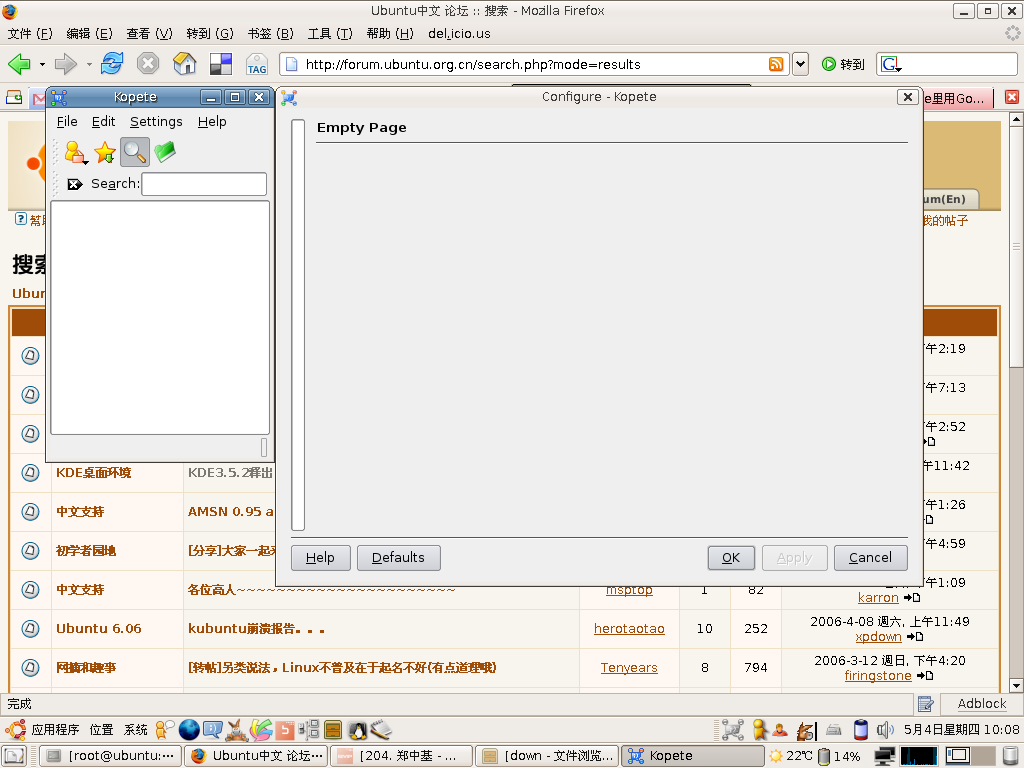Screen dimensions: 1024x768
Task: Click the status bar notepad icon beside Adblock
Action: point(925,703)
